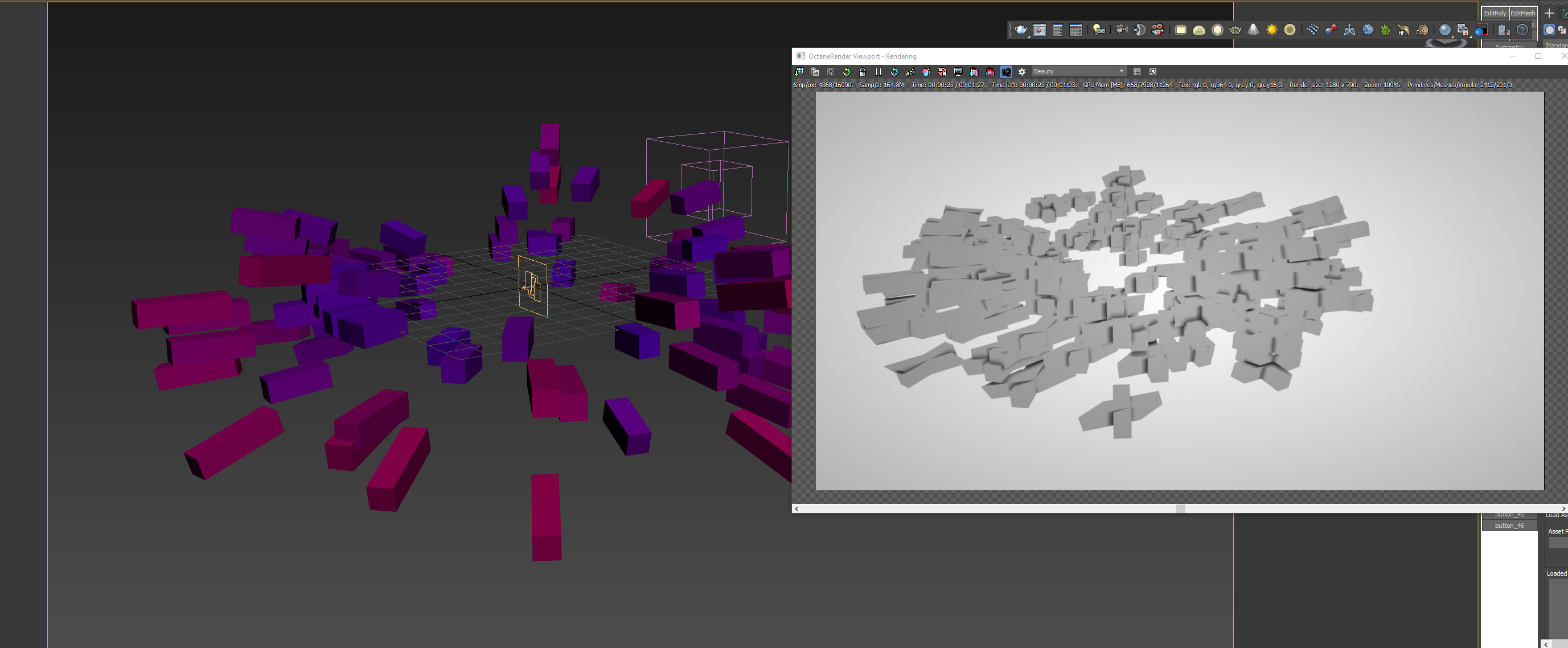This screenshot has width=1568, height=648.
Task: Click the question mark help icon
Action: pos(1522,30)
